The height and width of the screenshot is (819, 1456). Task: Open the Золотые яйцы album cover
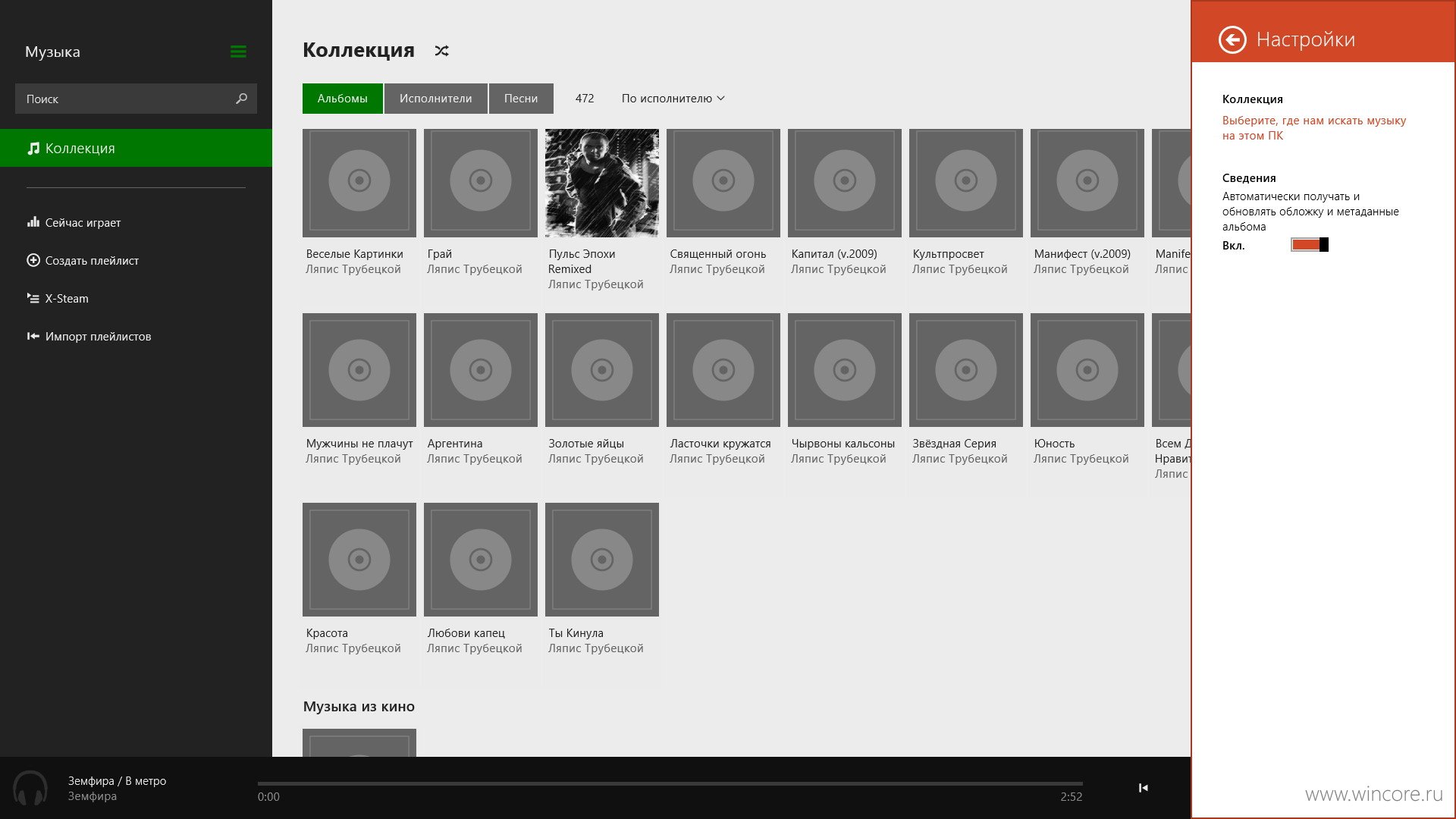point(602,370)
